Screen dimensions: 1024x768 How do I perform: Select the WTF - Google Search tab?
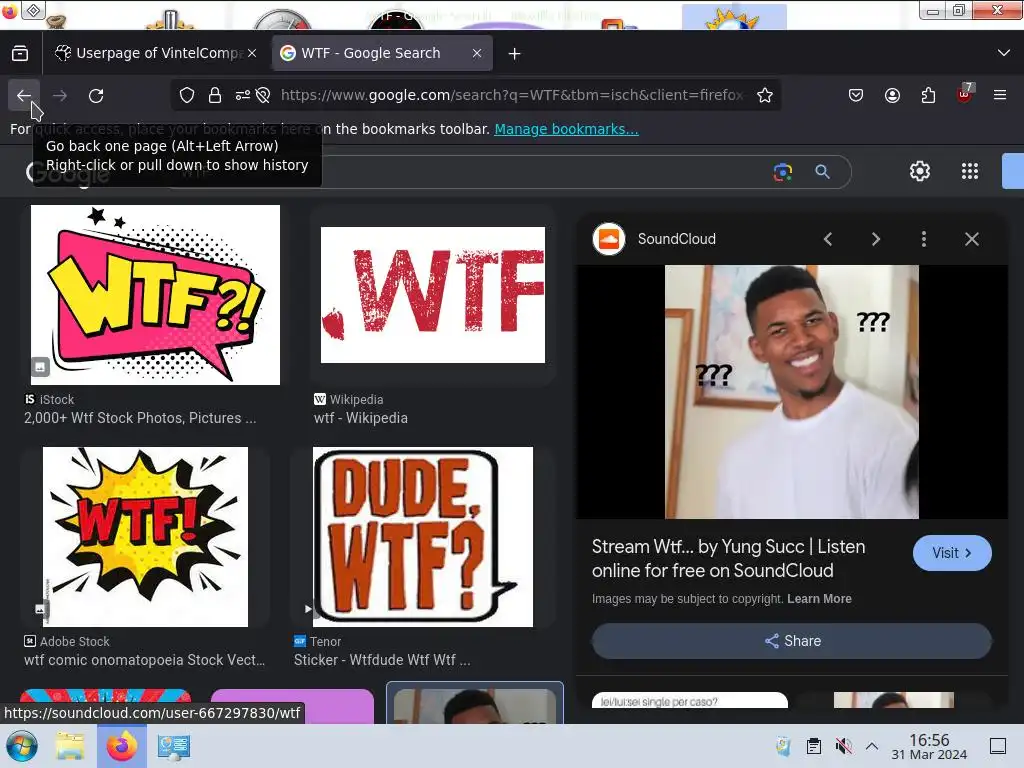tap(382, 54)
